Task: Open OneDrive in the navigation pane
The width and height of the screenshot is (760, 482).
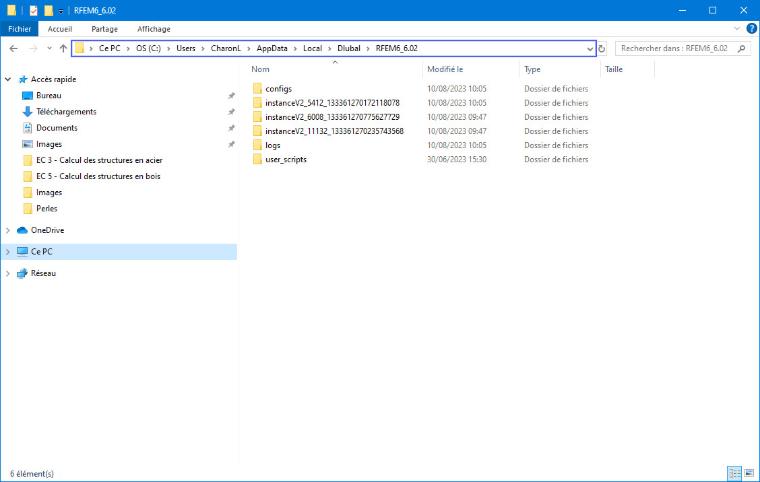Action: 47,230
